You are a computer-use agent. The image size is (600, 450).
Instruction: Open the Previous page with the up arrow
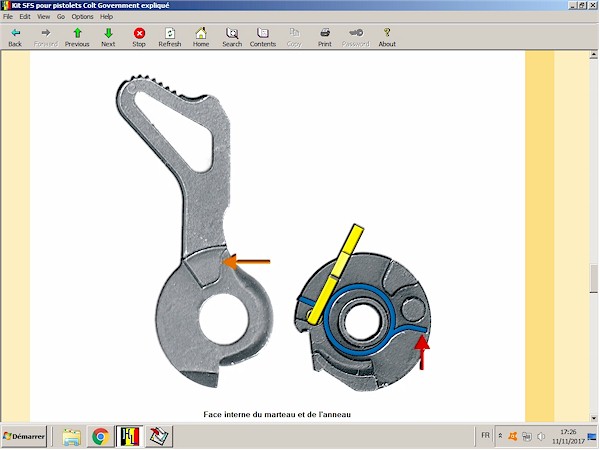point(77,38)
